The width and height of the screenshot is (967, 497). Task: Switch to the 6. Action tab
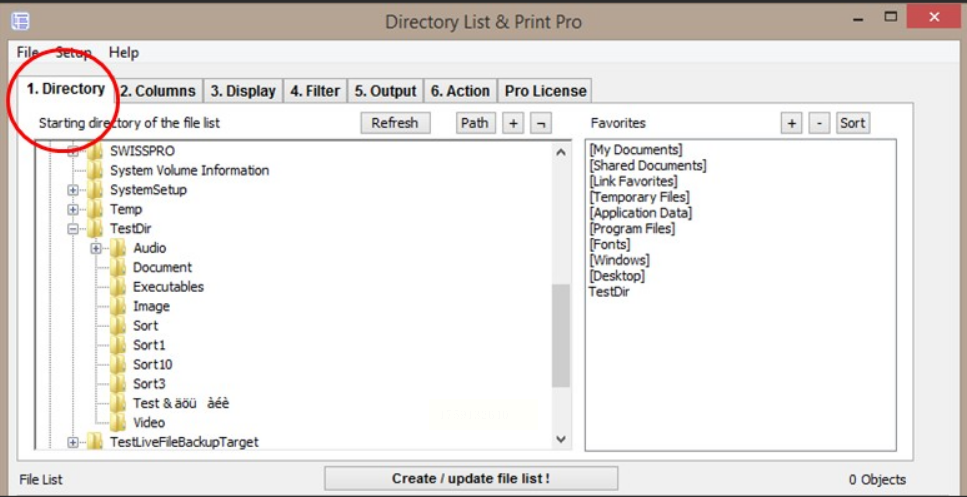pos(460,91)
